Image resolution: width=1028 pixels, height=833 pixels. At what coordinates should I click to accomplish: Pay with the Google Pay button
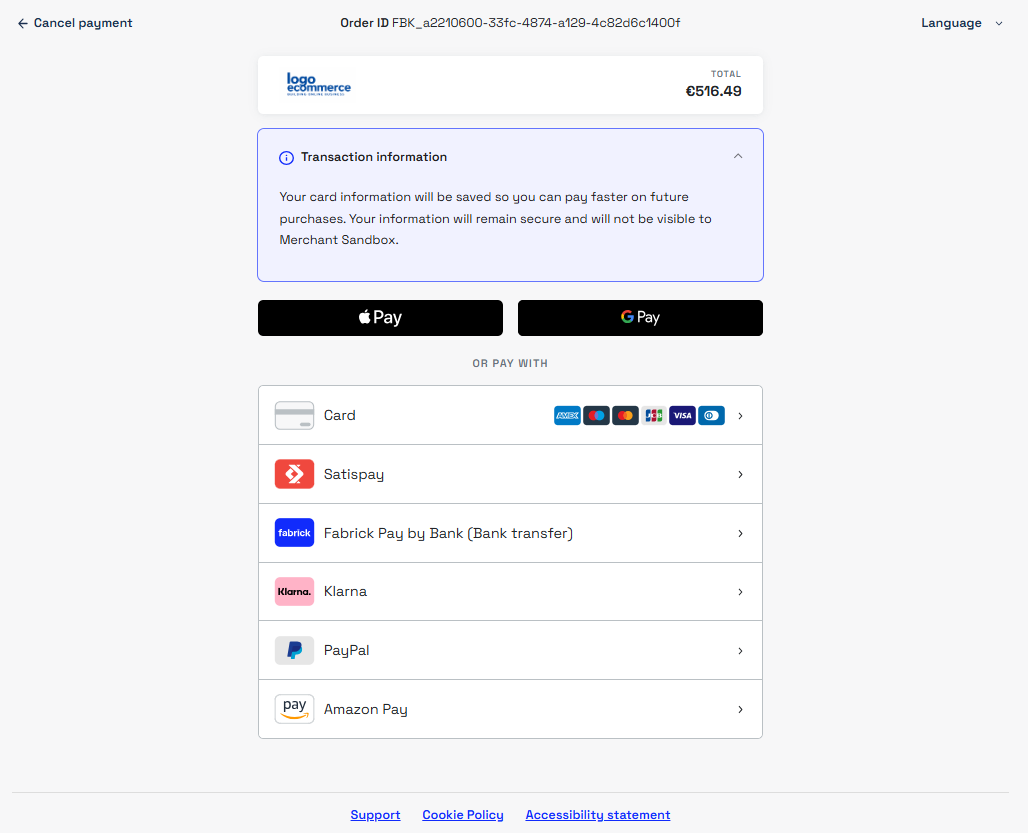[641, 318]
